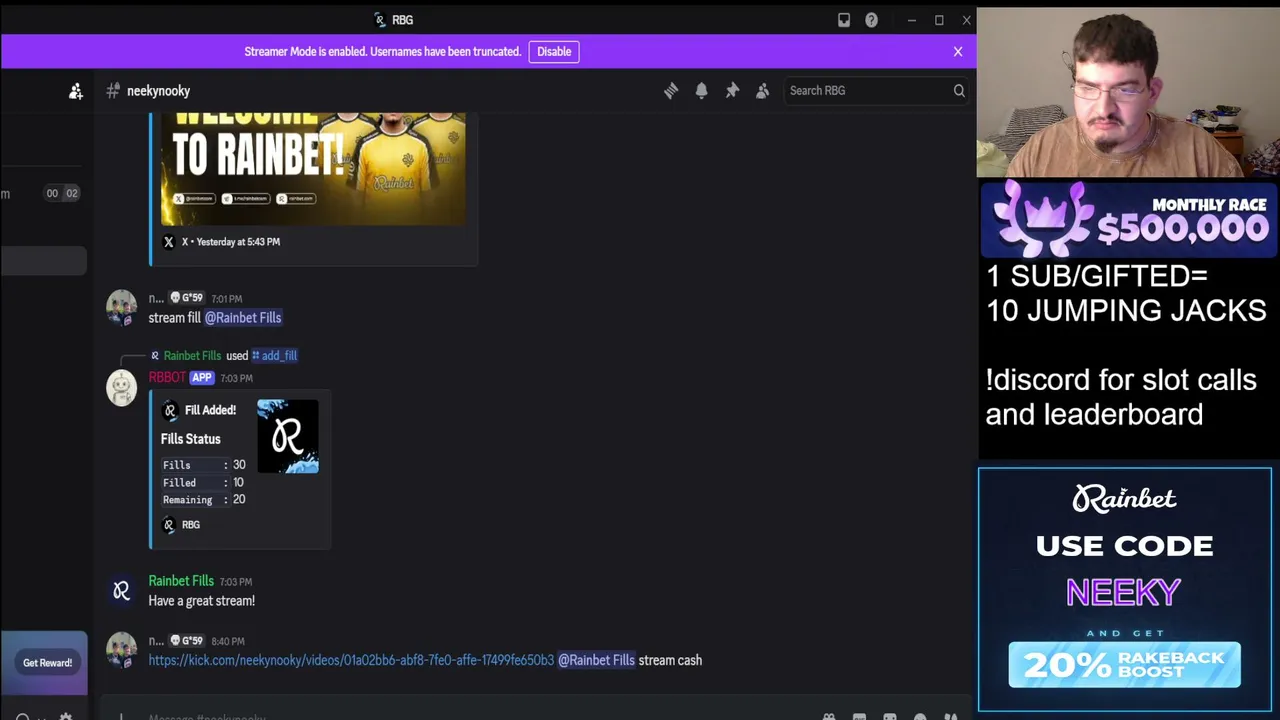The width and height of the screenshot is (1280, 720).
Task: Click the green Rainbet Fills username
Action: click(x=181, y=581)
